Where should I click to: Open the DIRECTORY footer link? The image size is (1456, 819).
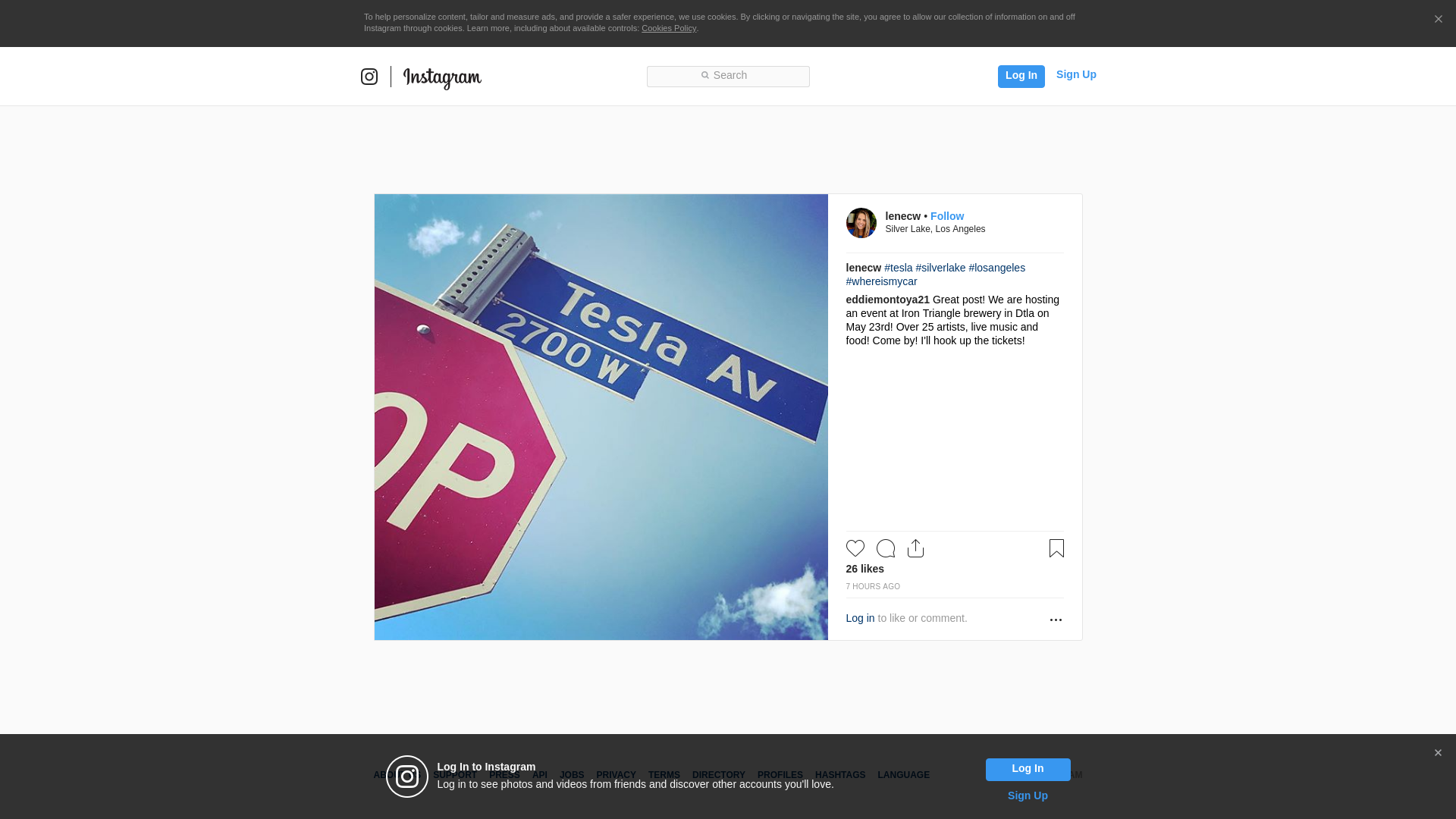pos(718,775)
